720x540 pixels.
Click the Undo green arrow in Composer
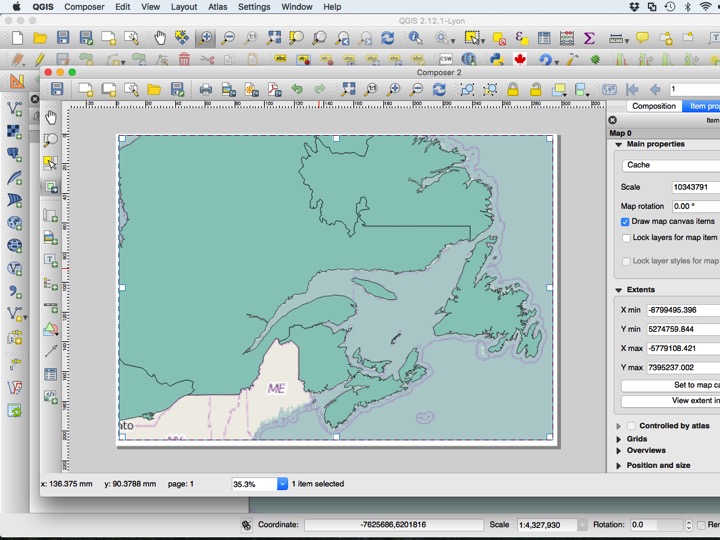297,89
